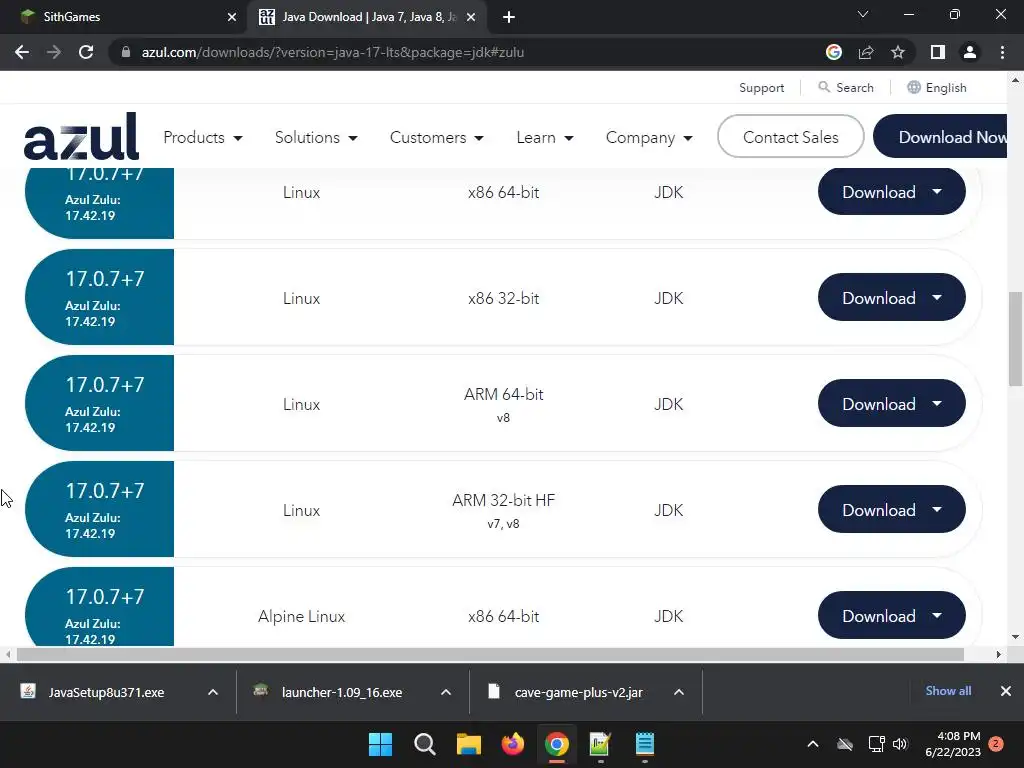Select the Java Download tab
The image size is (1024, 768).
(x=366, y=17)
